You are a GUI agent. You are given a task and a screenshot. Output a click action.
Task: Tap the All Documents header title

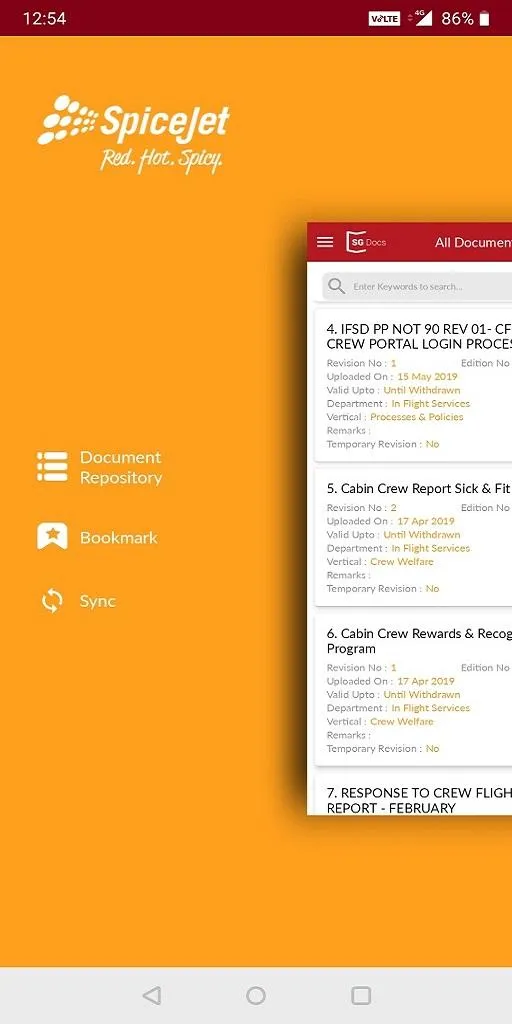[473, 242]
